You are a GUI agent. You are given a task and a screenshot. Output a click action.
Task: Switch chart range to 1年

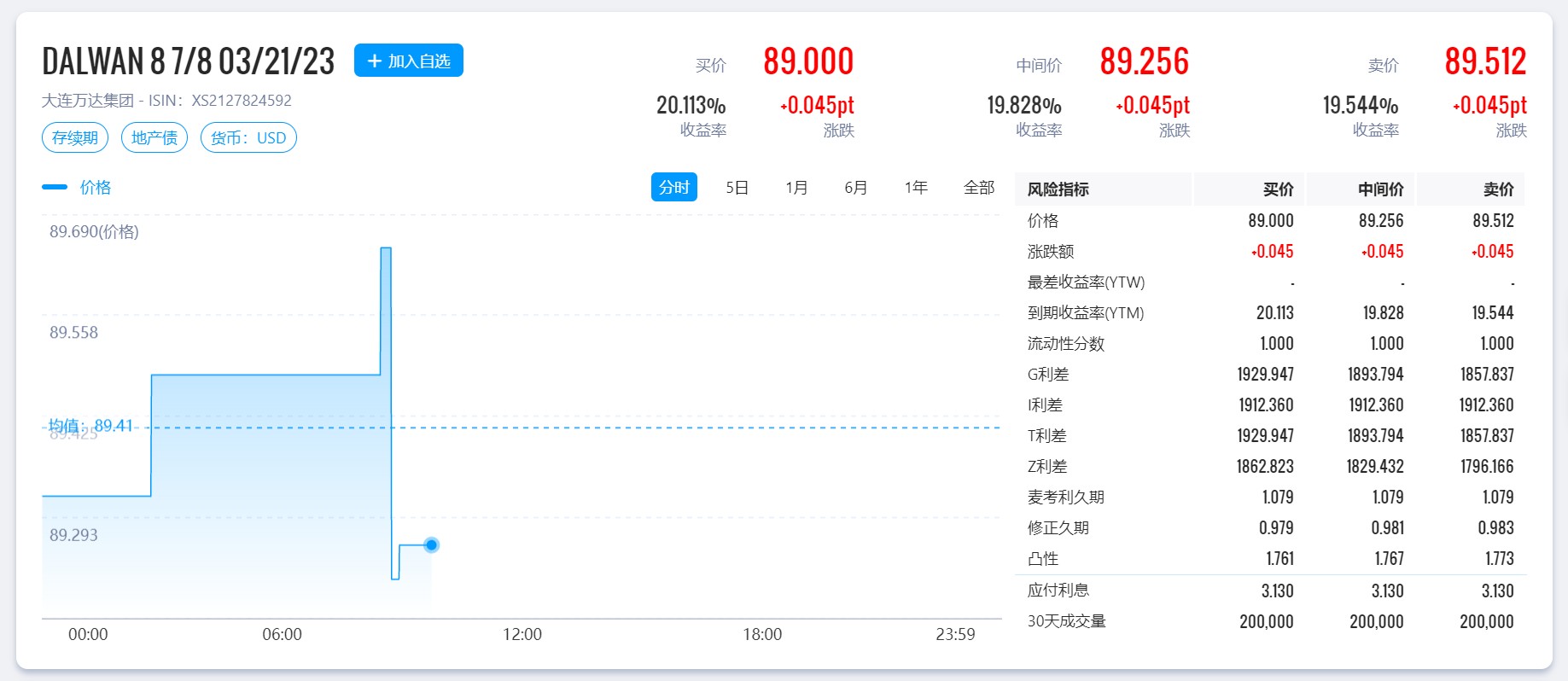click(916, 187)
